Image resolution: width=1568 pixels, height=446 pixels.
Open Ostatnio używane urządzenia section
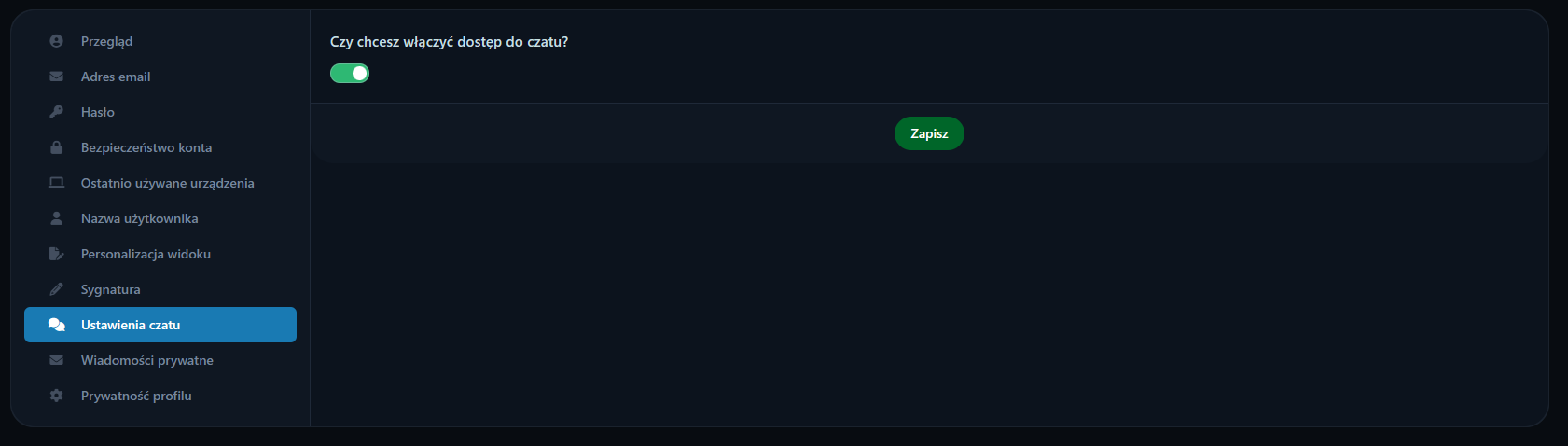(x=168, y=183)
